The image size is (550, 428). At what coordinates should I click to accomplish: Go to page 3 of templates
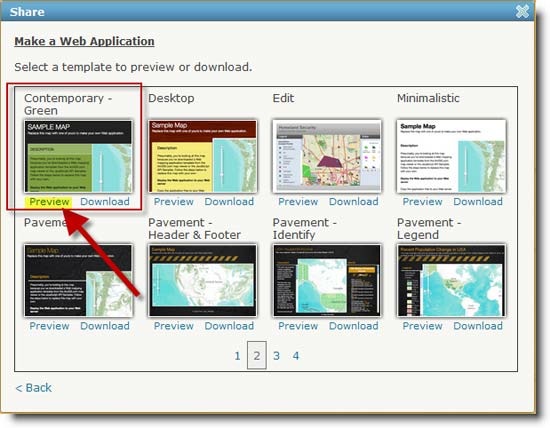pyautogui.click(x=276, y=356)
